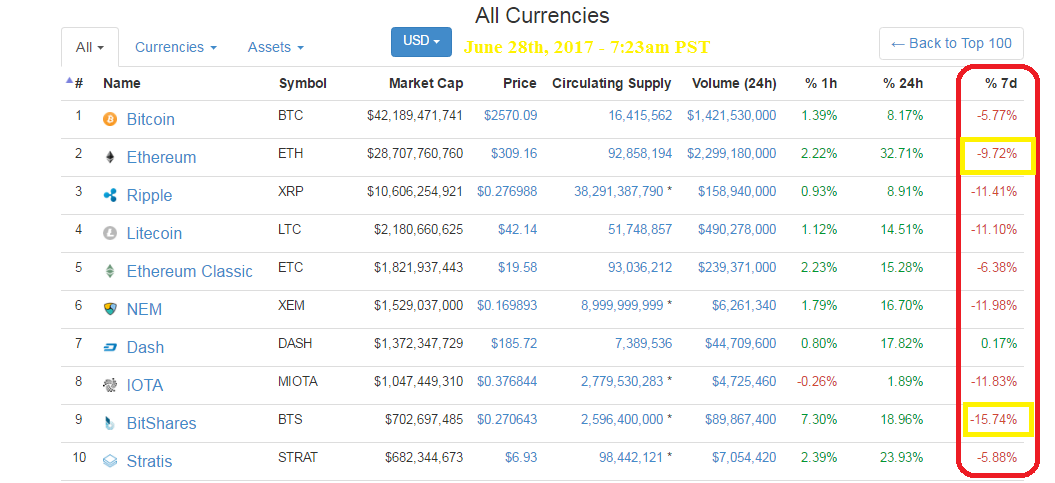1055x483 pixels.
Task: Open the USD currency dropdown
Action: 421,41
